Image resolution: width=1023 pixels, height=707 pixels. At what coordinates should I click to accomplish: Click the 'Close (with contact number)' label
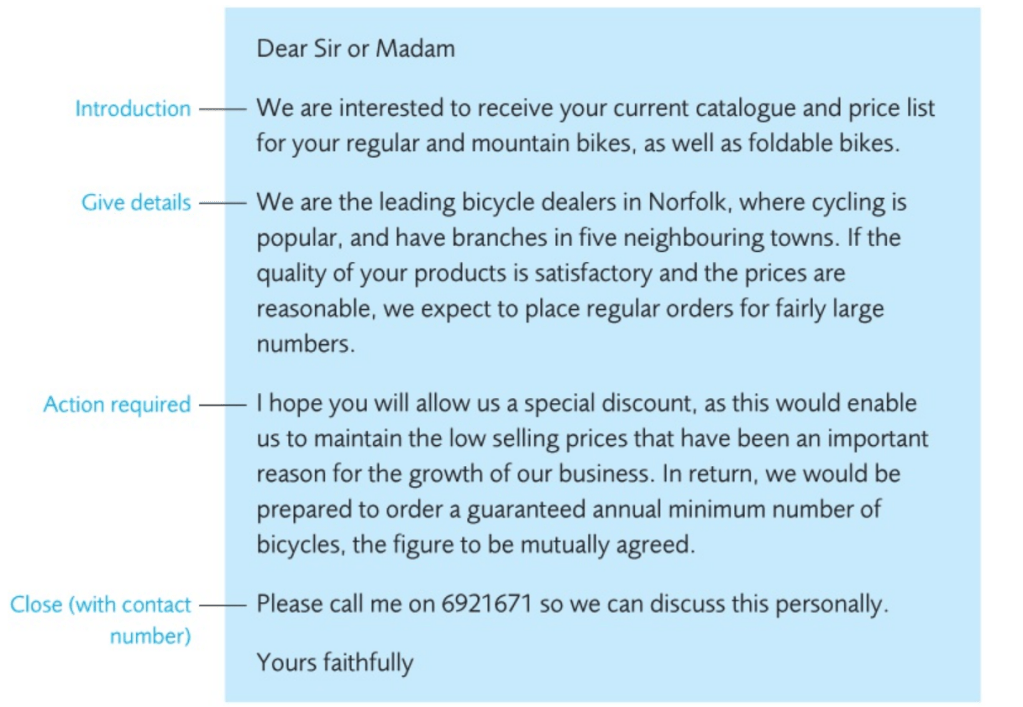(x=100, y=619)
